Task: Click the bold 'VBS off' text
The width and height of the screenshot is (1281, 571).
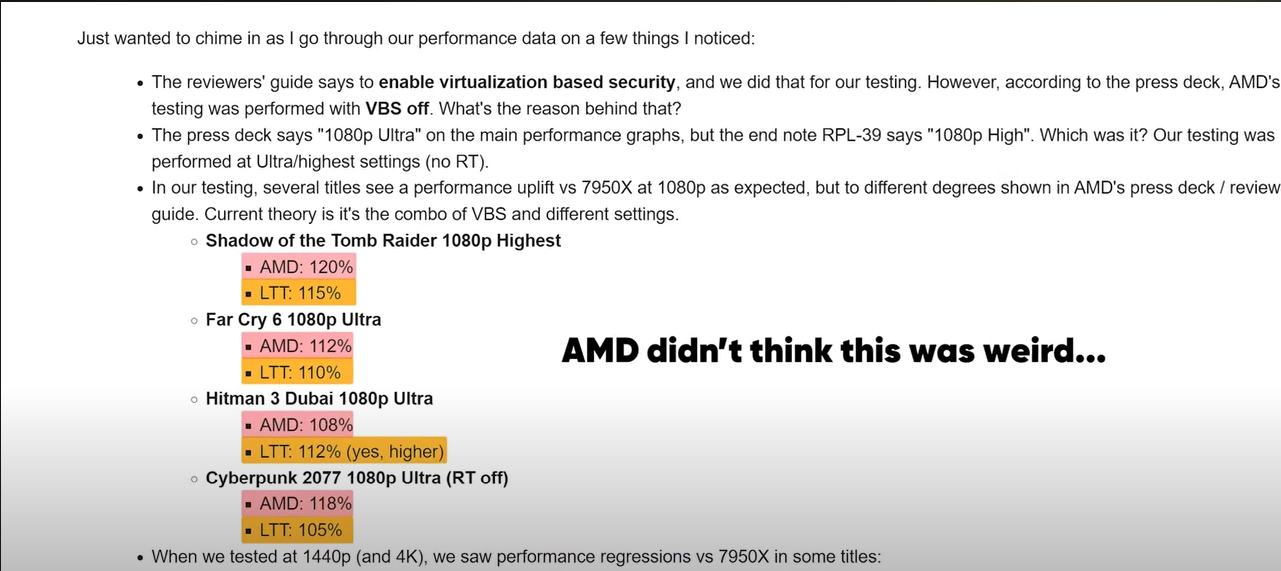Action: click(x=397, y=108)
